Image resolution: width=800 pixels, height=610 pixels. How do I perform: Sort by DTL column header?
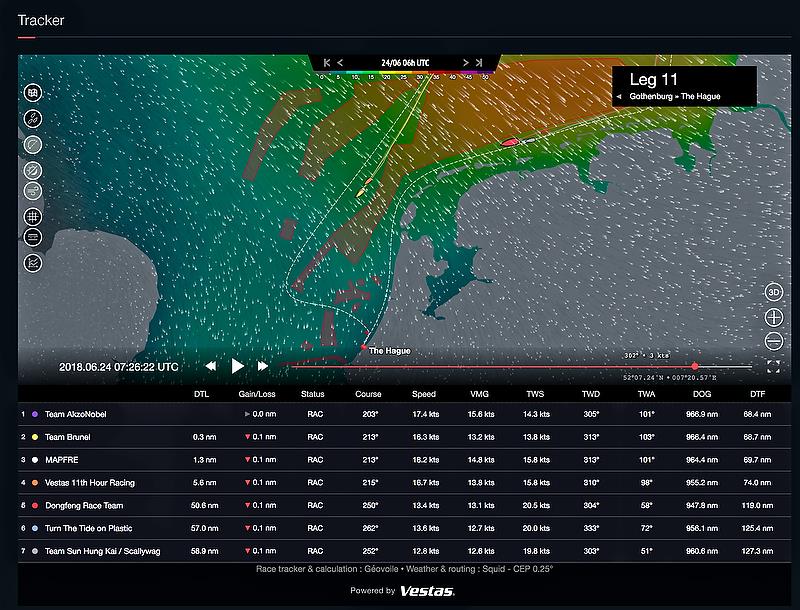click(x=202, y=394)
